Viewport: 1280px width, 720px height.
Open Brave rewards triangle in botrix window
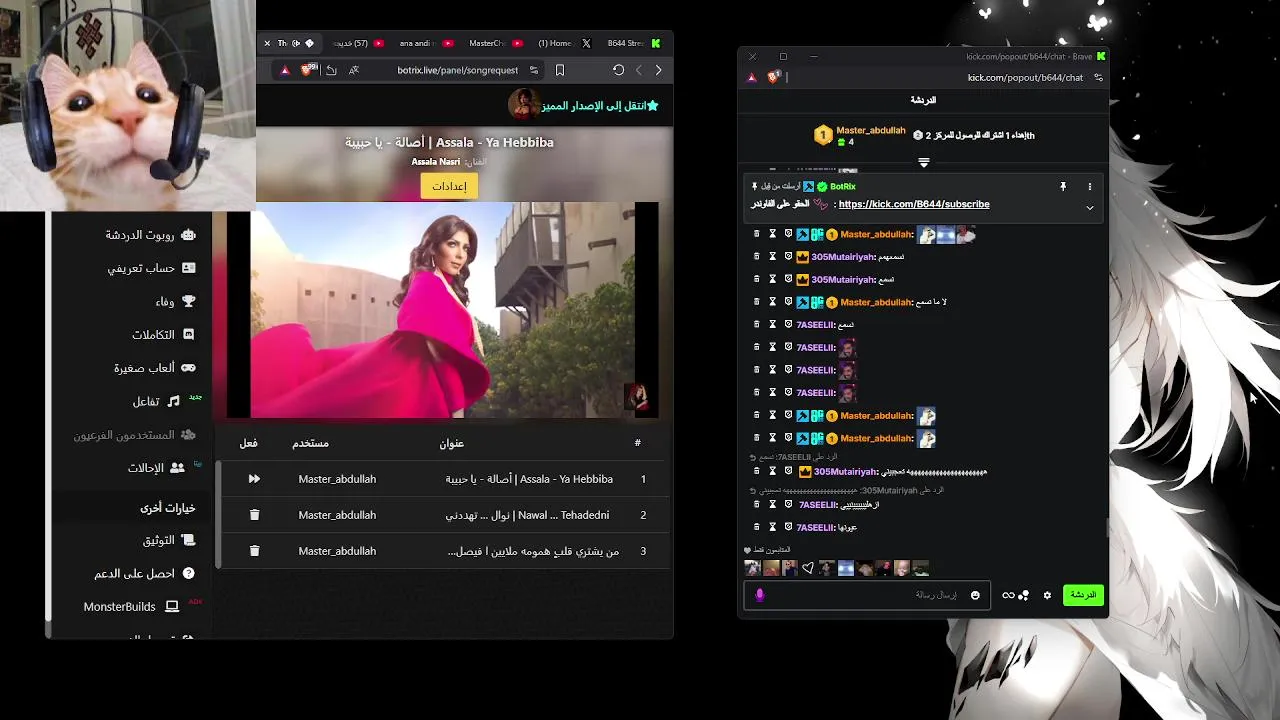pyautogui.click(x=285, y=70)
